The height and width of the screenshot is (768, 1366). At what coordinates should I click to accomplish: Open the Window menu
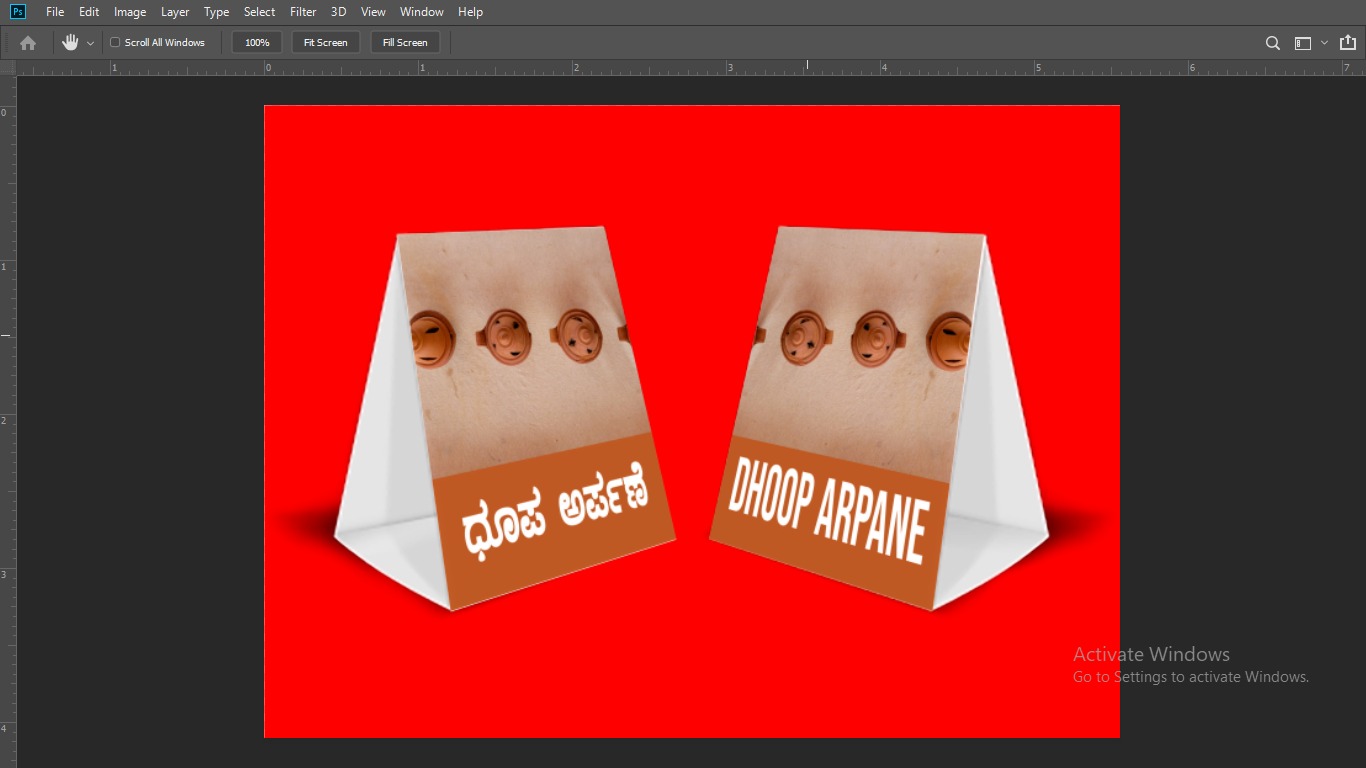[421, 12]
